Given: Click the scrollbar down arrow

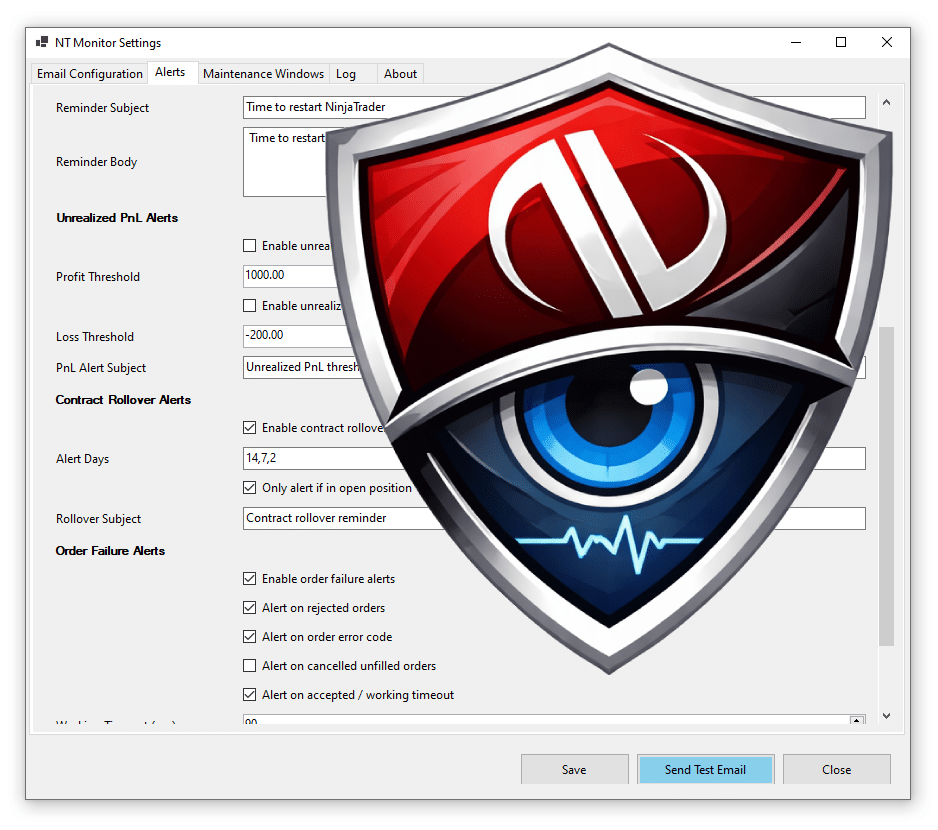Looking at the screenshot, I should (886, 716).
